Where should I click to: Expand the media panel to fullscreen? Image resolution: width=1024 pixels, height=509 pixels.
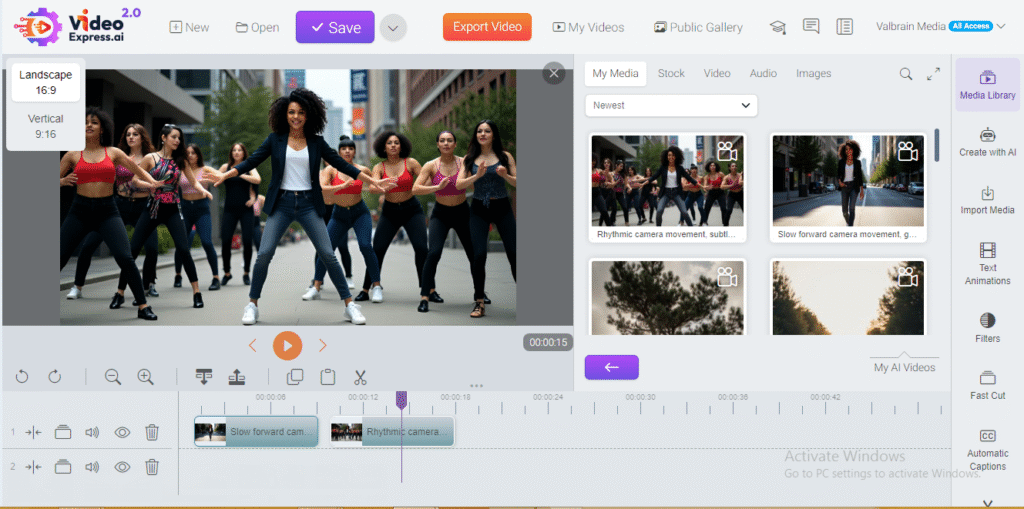coord(934,74)
